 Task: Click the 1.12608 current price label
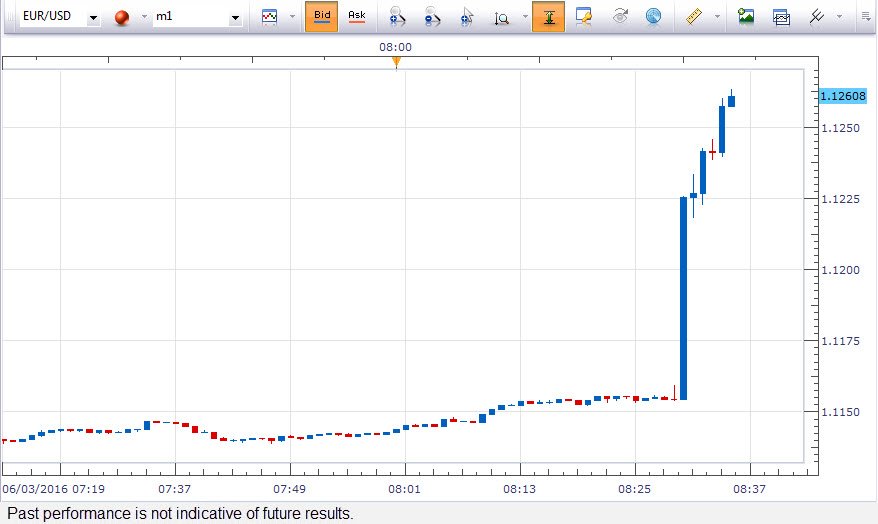pyautogui.click(x=843, y=96)
